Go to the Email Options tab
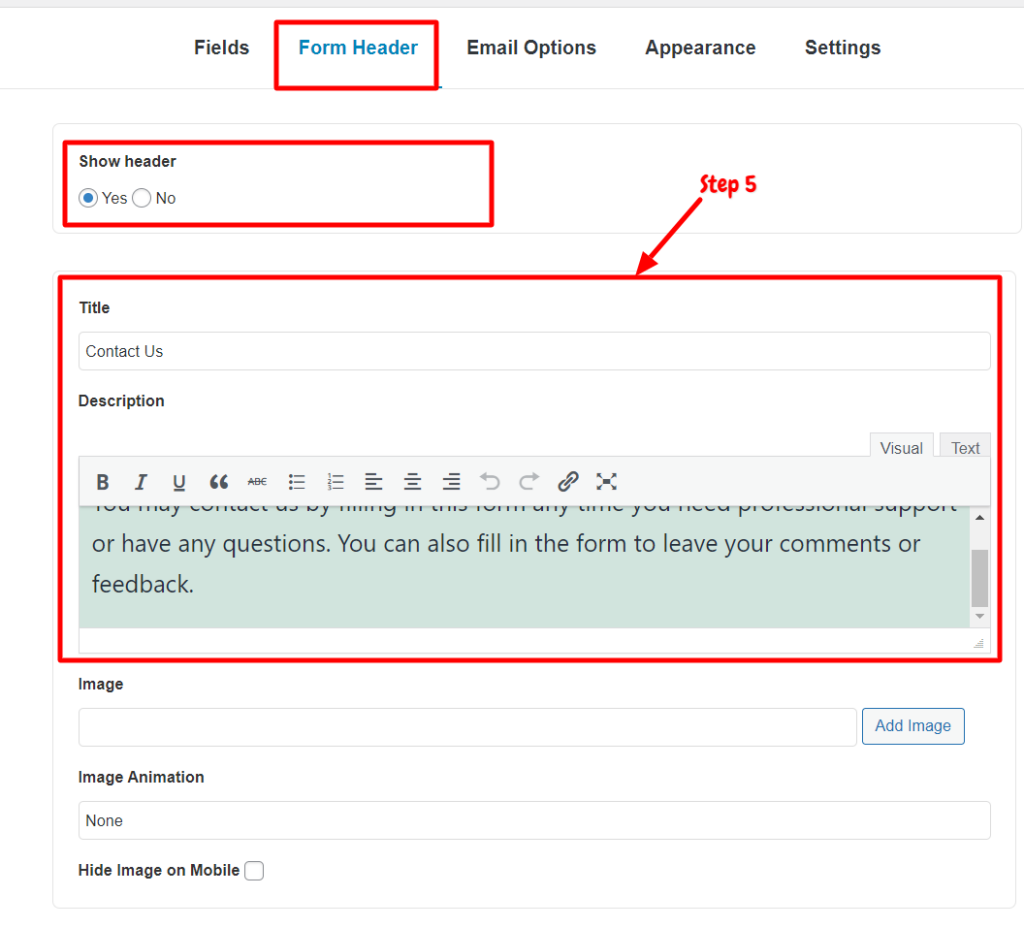This screenshot has height=928, width=1024. [x=531, y=48]
